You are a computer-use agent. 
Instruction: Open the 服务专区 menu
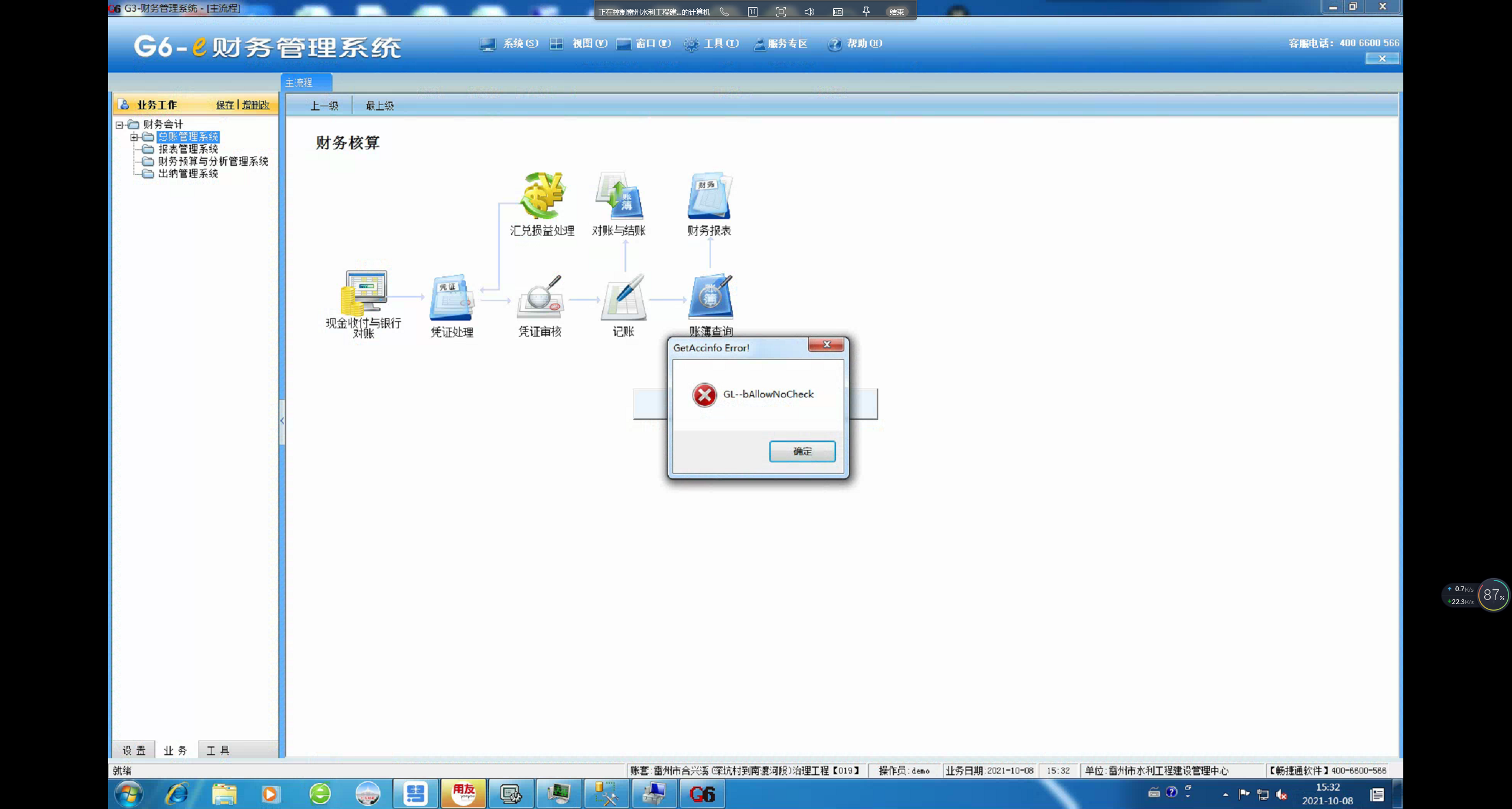(781, 43)
